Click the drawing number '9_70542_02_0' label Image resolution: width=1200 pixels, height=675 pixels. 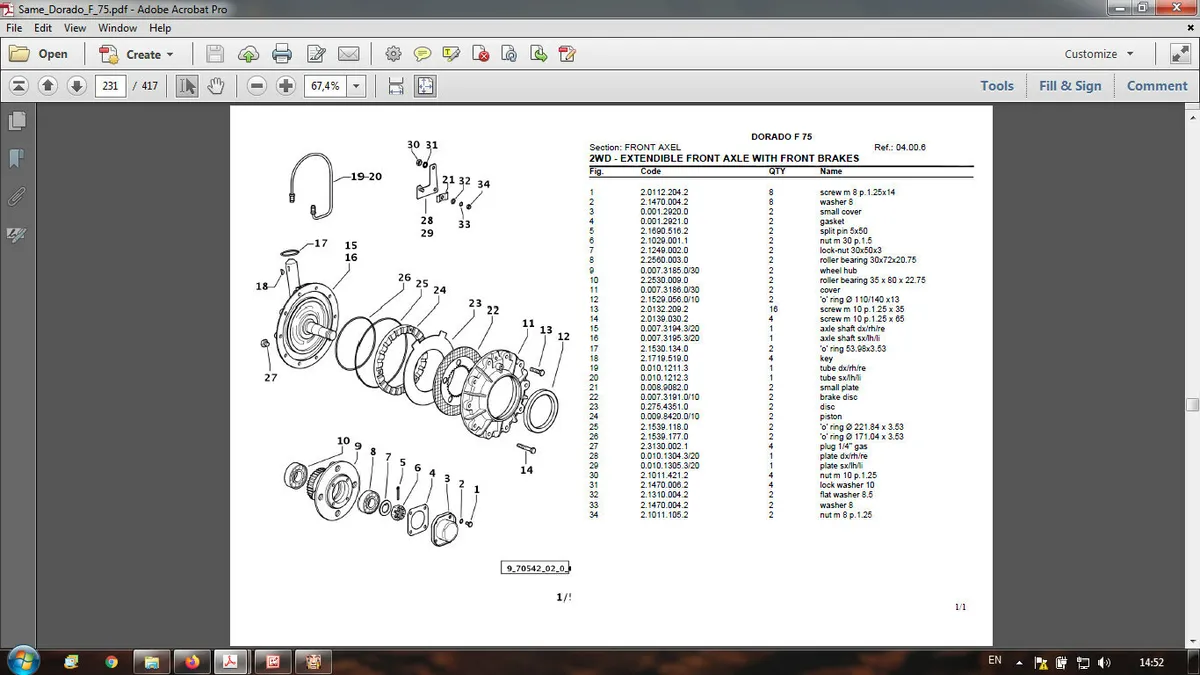pyautogui.click(x=536, y=568)
